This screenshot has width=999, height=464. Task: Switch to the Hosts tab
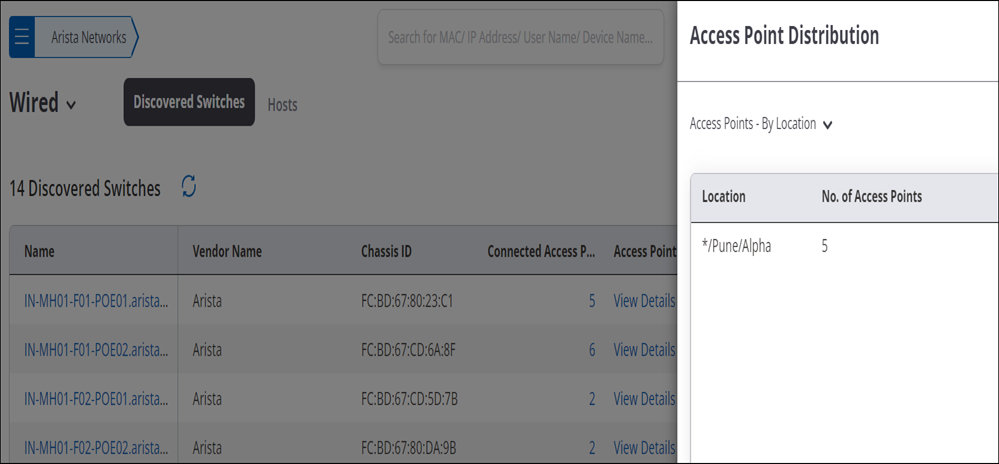coord(282,105)
